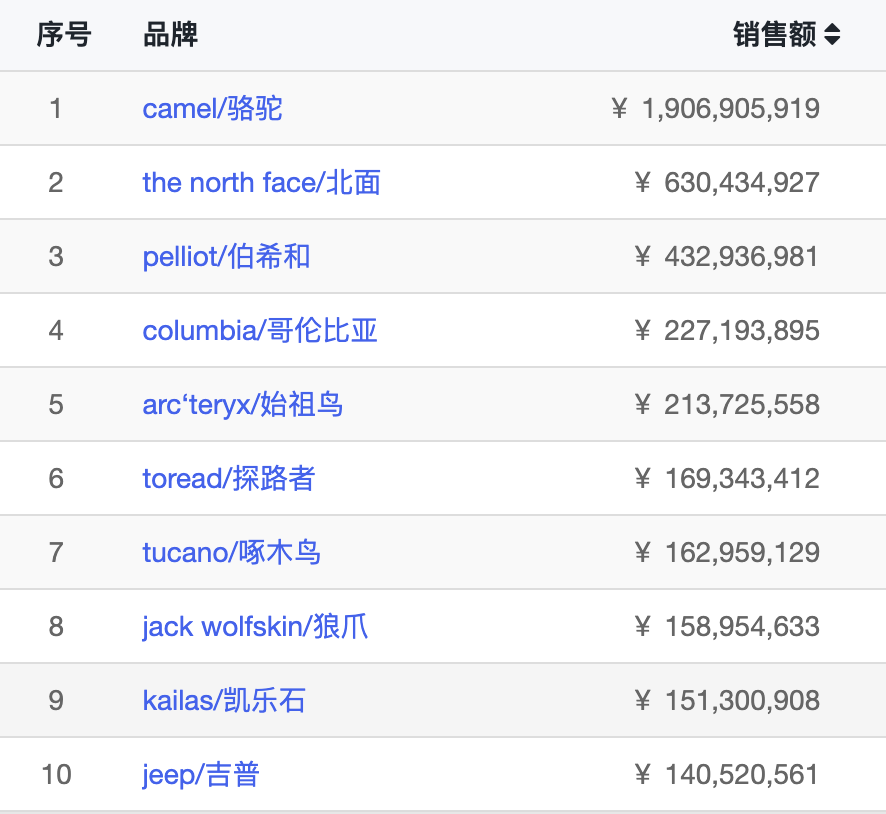Click the ¥213,725,558 sales cell
This screenshot has height=814, width=886.
click(728, 404)
